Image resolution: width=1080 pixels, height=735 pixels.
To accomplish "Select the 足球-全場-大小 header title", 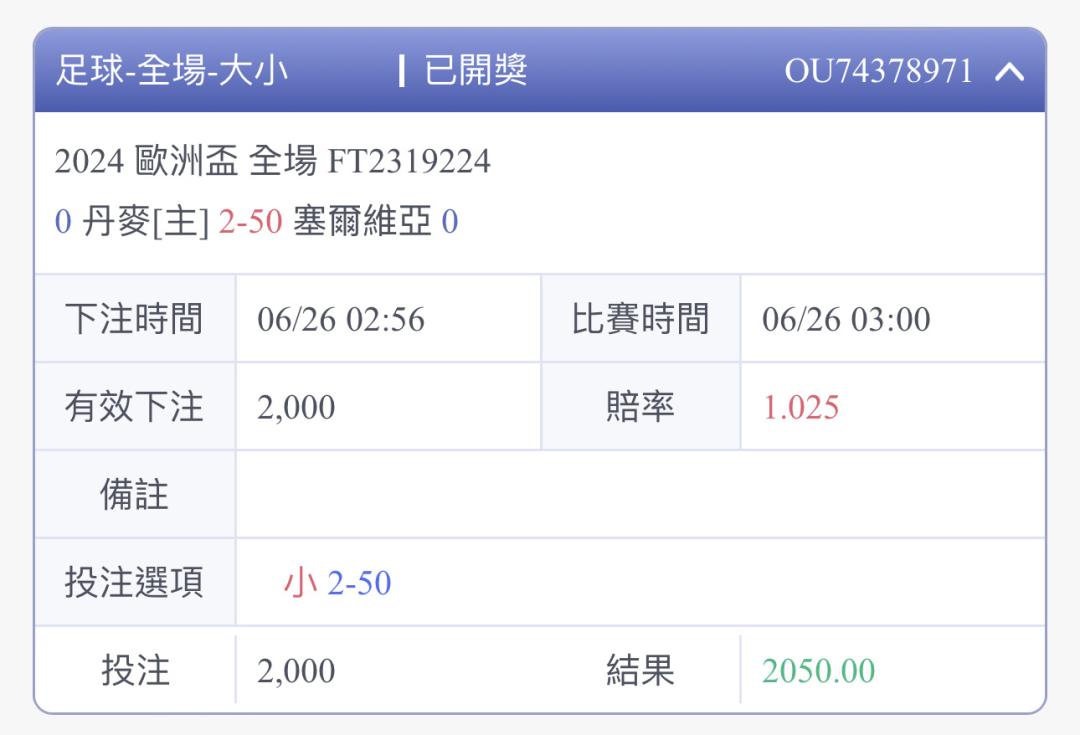I will (x=172, y=71).
